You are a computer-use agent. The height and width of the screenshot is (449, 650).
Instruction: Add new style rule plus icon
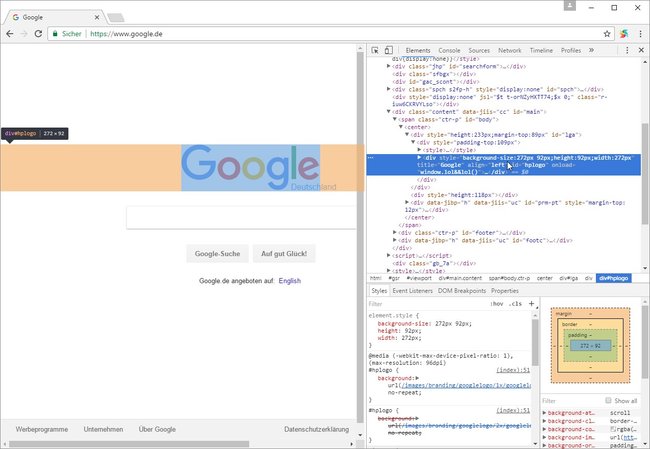(531, 303)
